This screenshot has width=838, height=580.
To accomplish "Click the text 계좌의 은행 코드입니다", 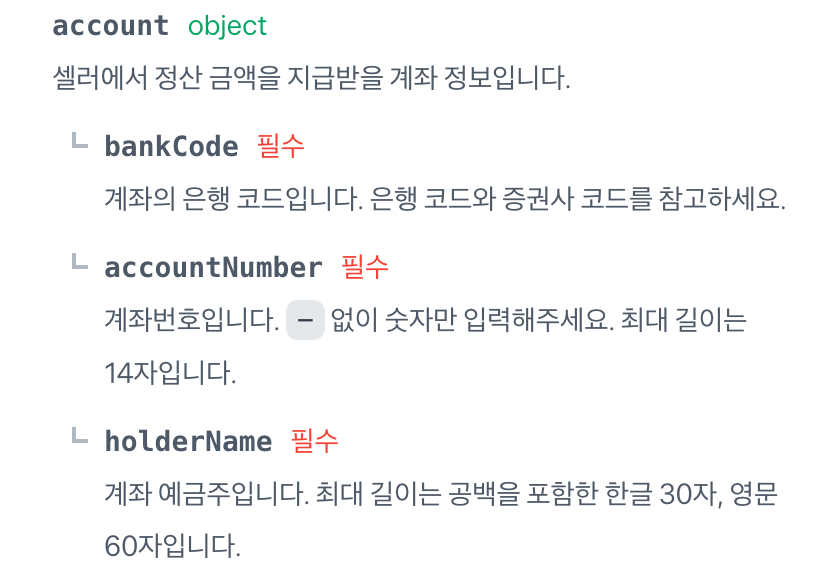I will (x=232, y=198).
